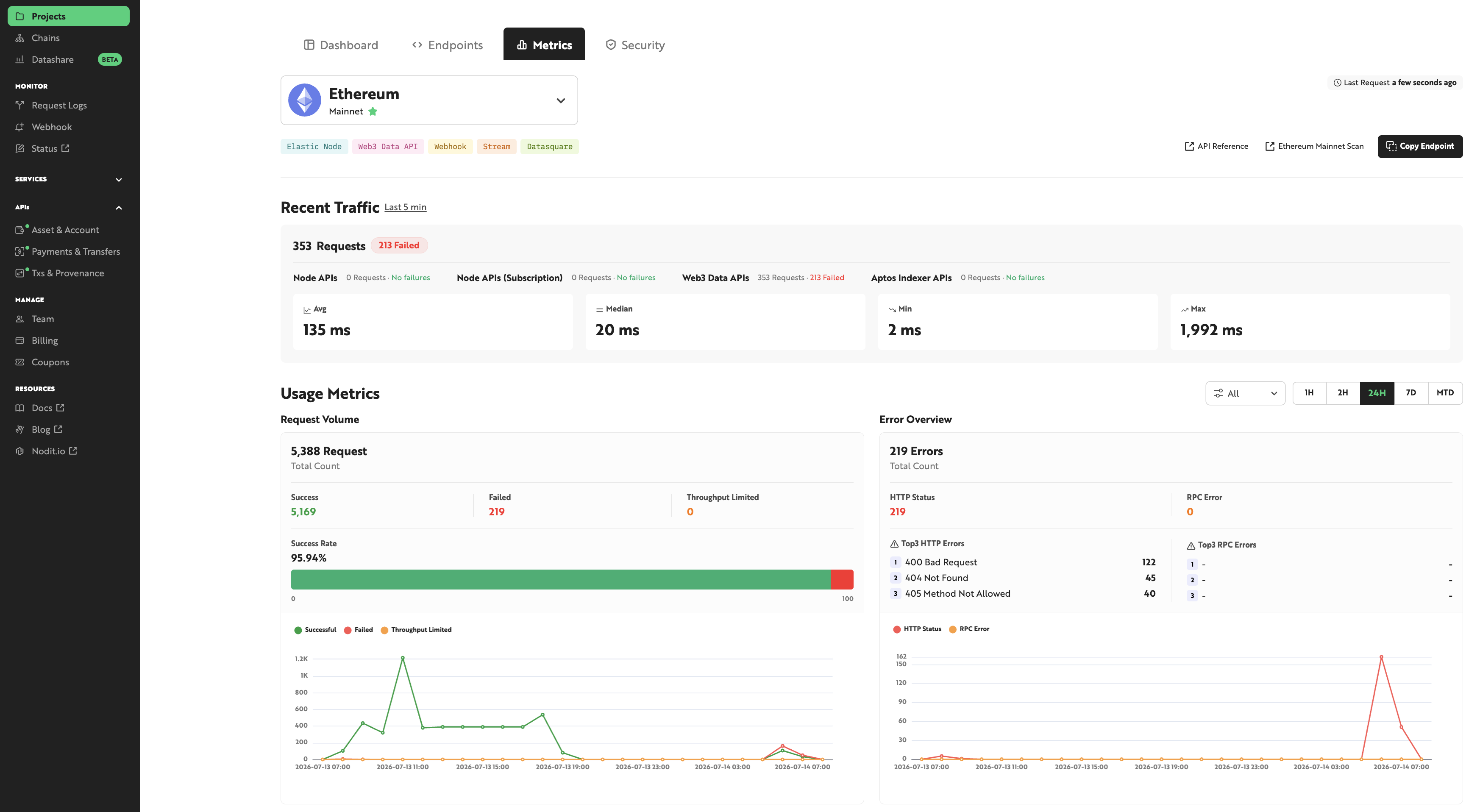Switch to the Security tab
The height and width of the screenshot is (812, 1480).
click(635, 45)
